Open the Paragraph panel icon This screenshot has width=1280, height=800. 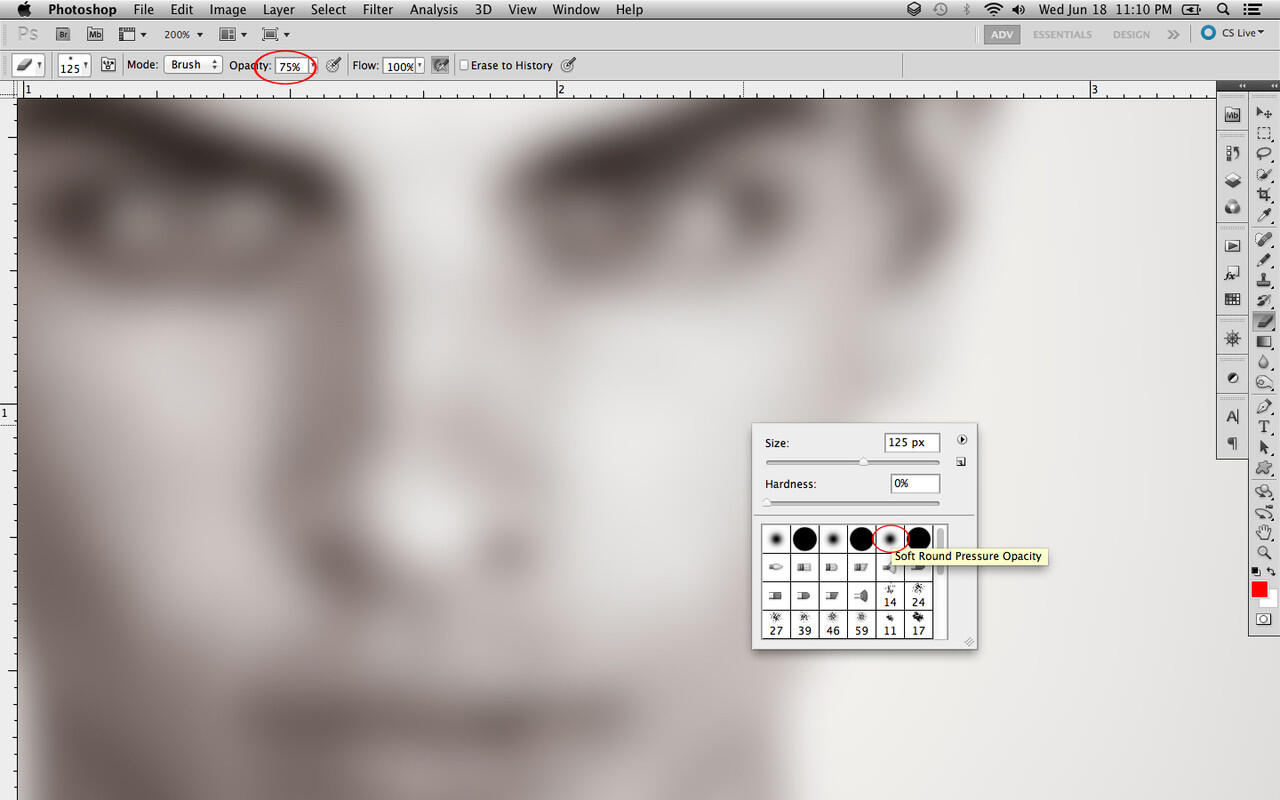click(1232, 443)
